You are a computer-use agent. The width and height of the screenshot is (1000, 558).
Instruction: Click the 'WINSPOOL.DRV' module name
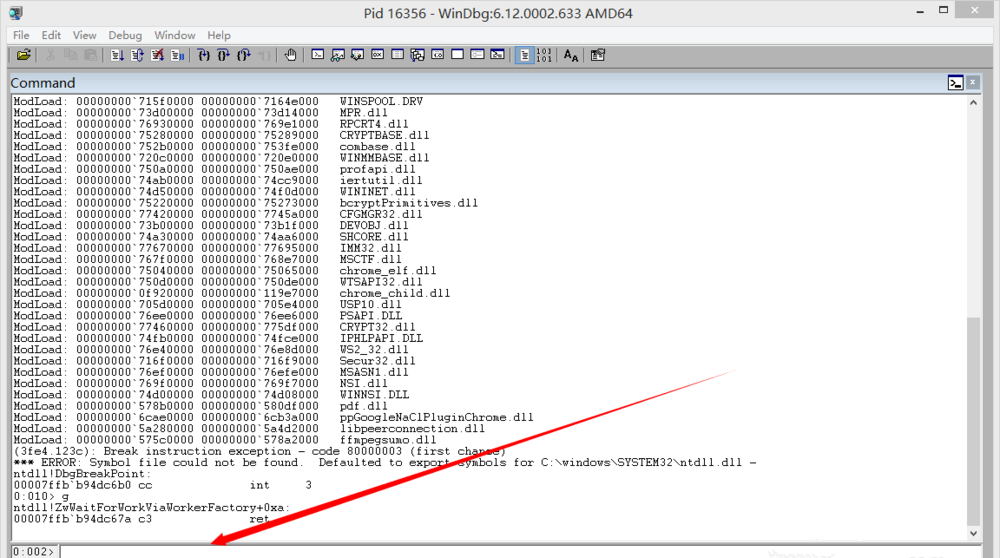(381, 101)
